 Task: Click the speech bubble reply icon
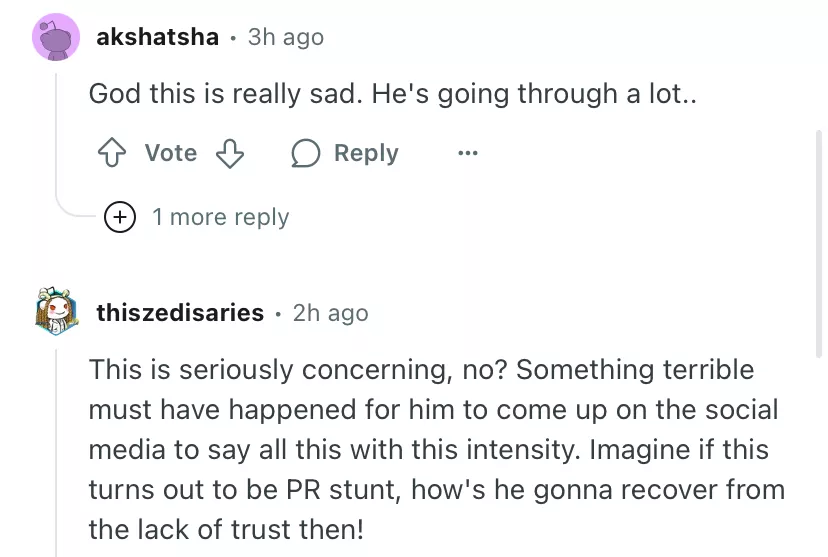pyautogui.click(x=305, y=153)
